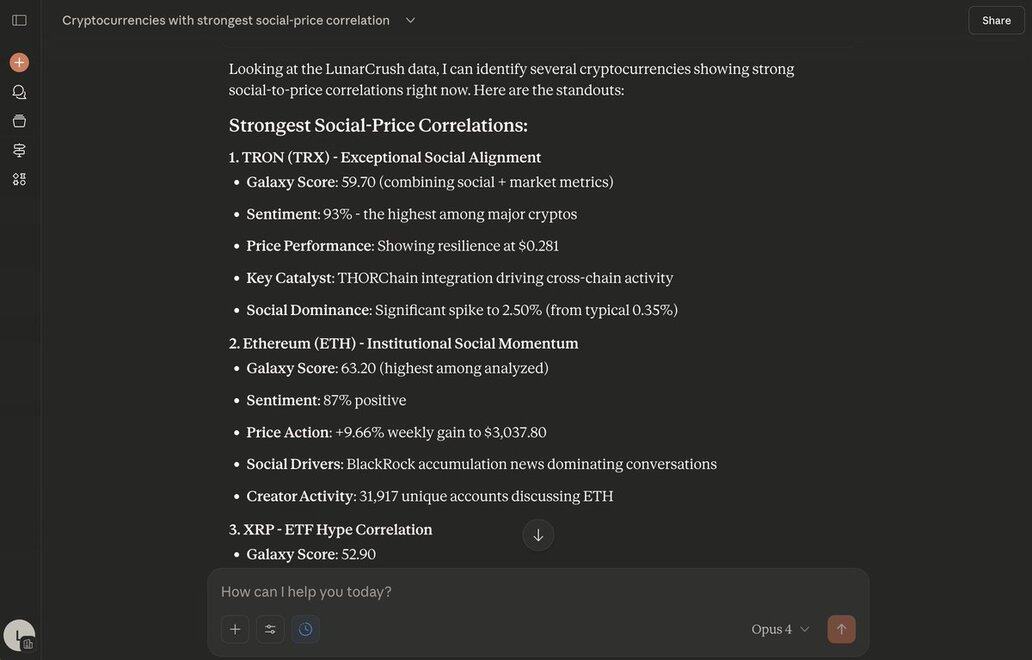
Task: Open the projects icon in sidebar
Action: point(19,121)
